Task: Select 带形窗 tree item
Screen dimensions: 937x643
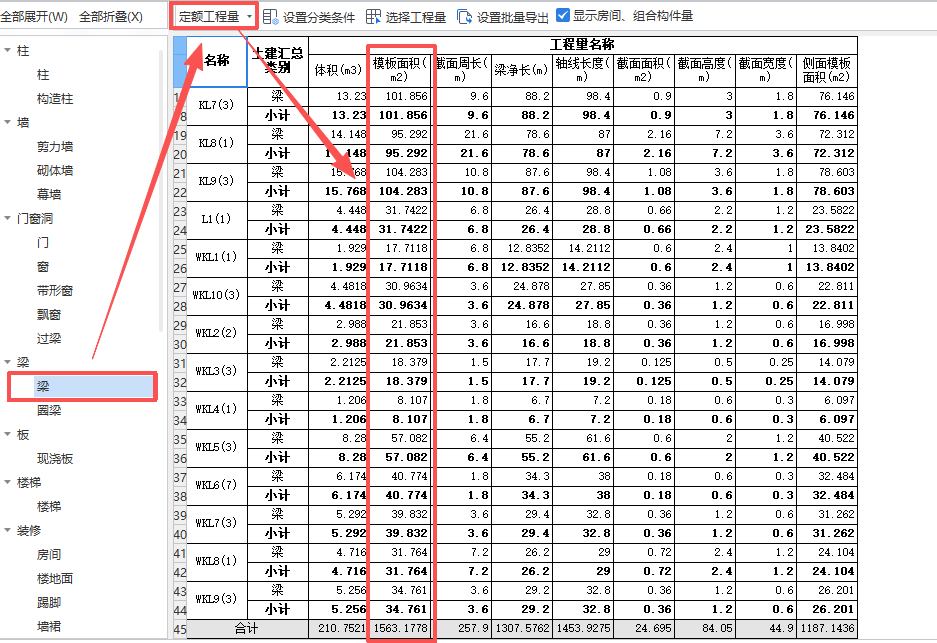Action: pyautogui.click(x=55, y=290)
